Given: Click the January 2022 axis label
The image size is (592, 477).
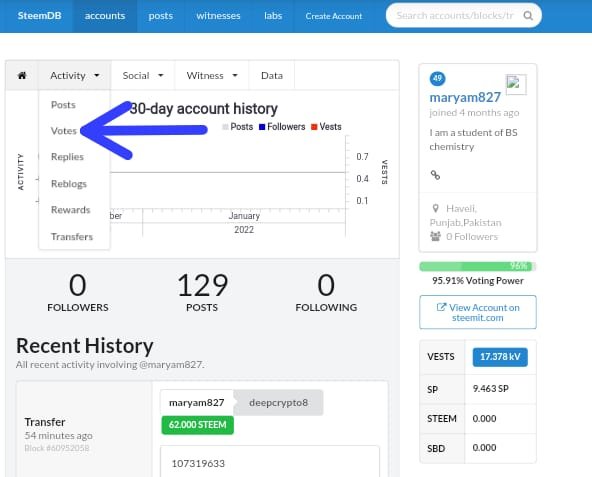Looking at the screenshot, I should [x=244, y=222].
